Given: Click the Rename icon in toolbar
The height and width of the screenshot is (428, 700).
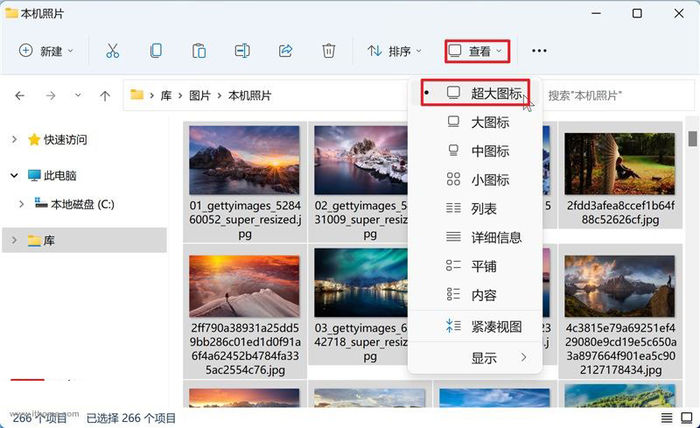Looking at the screenshot, I should click(242, 51).
